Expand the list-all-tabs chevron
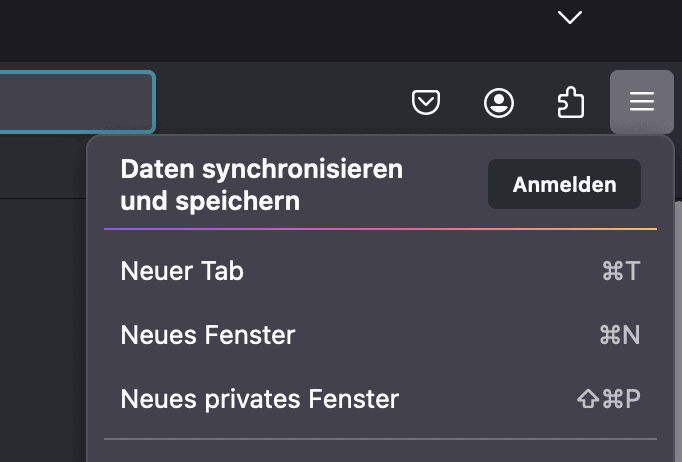This screenshot has width=682, height=462. pyautogui.click(x=570, y=17)
